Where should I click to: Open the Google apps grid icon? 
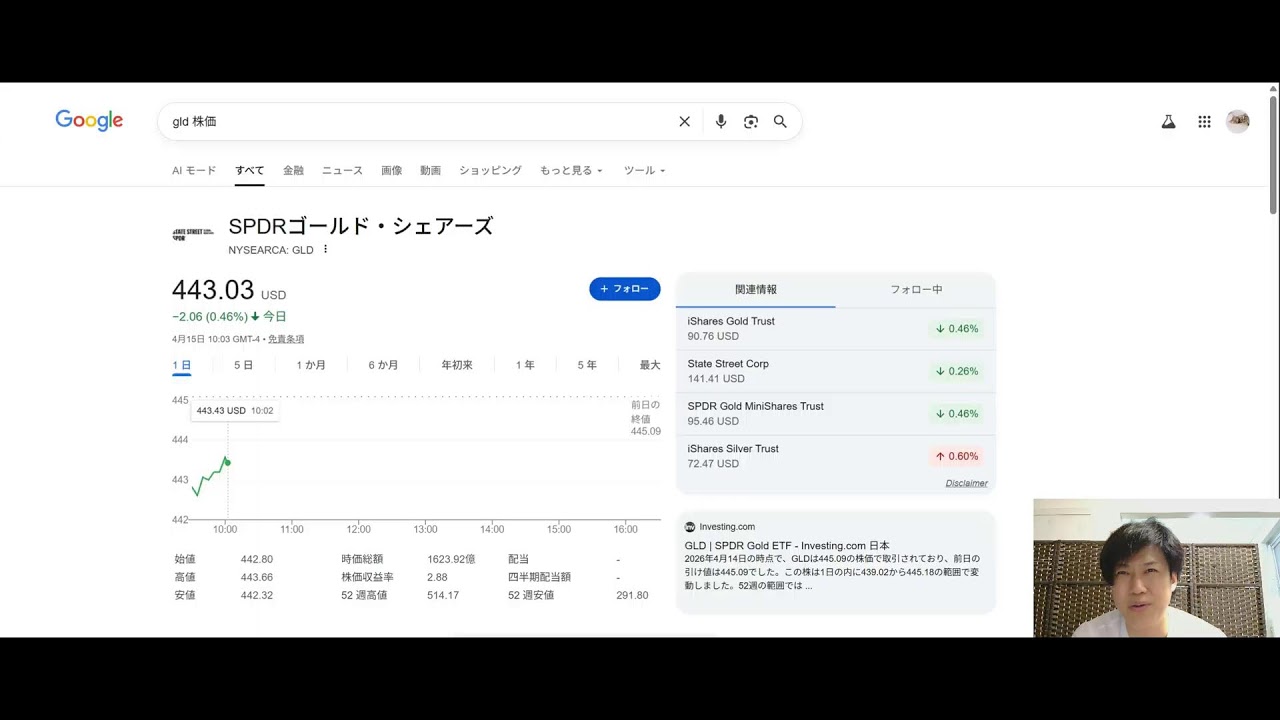tap(1204, 122)
